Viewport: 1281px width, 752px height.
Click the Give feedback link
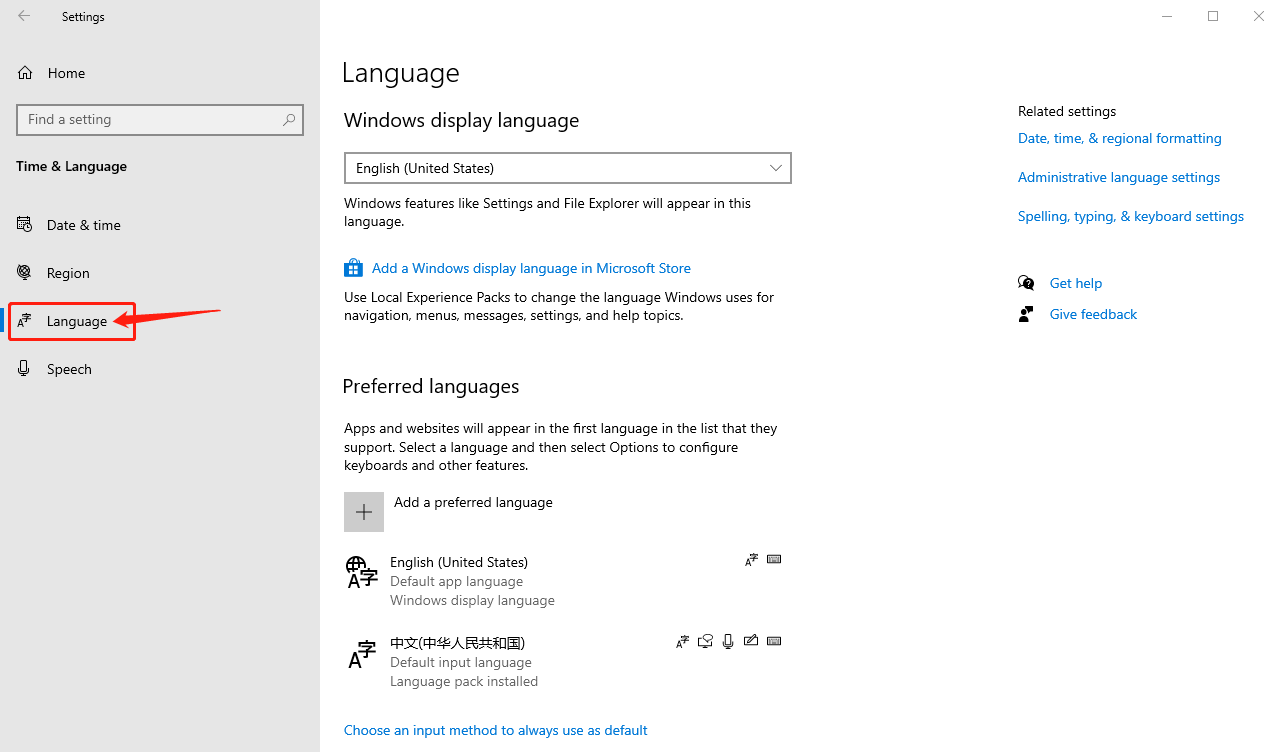1093,314
